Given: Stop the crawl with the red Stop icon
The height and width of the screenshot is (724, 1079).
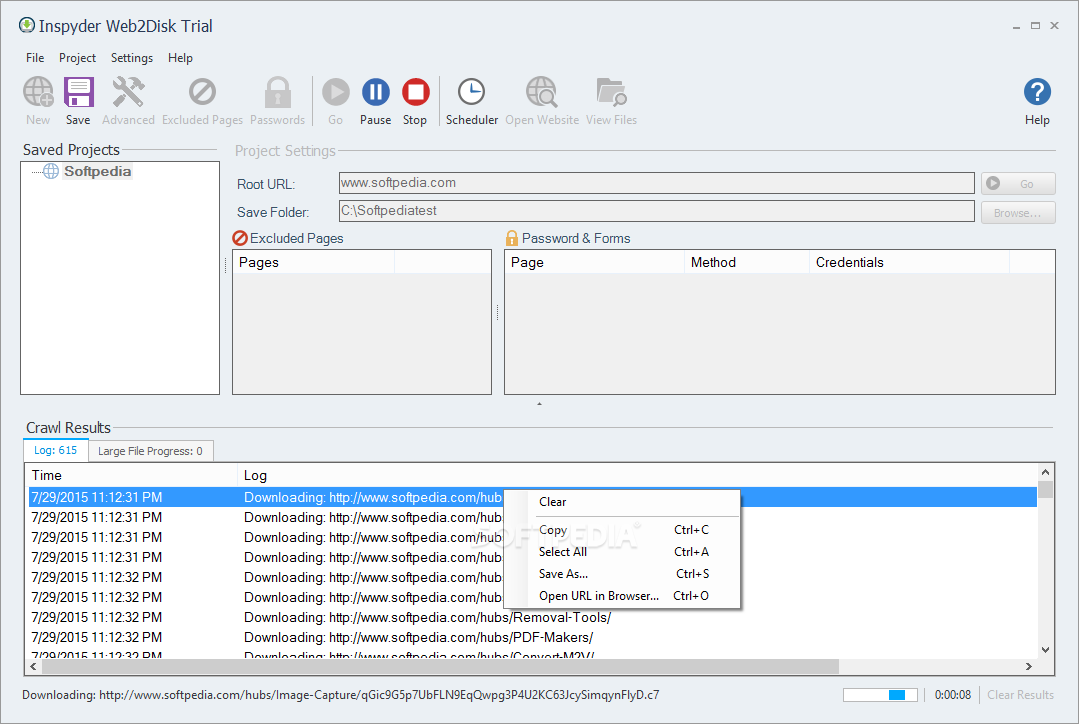Looking at the screenshot, I should click(x=416, y=92).
